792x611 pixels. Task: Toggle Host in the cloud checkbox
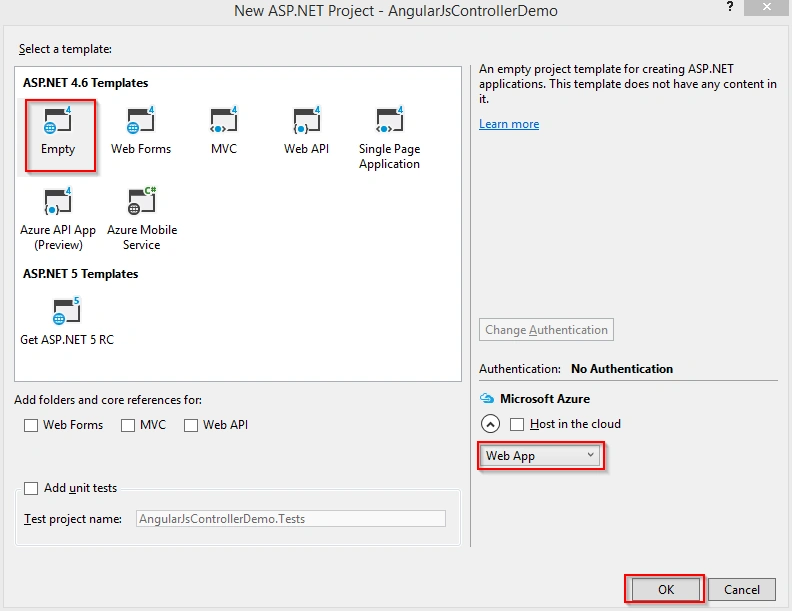tap(517, 424)
